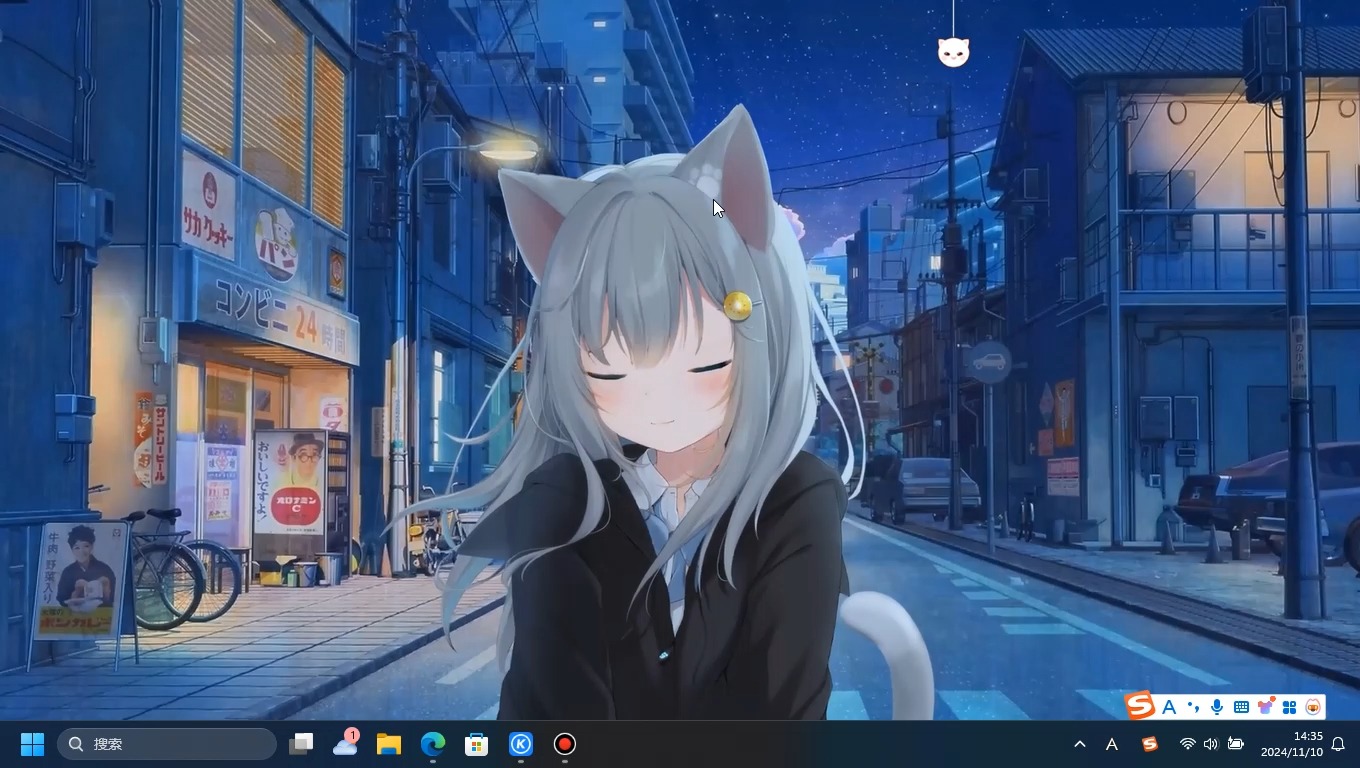1360x768 pixels.
Task: Click the taskbar input mode A indicator
Action: tap(1111, 744)
